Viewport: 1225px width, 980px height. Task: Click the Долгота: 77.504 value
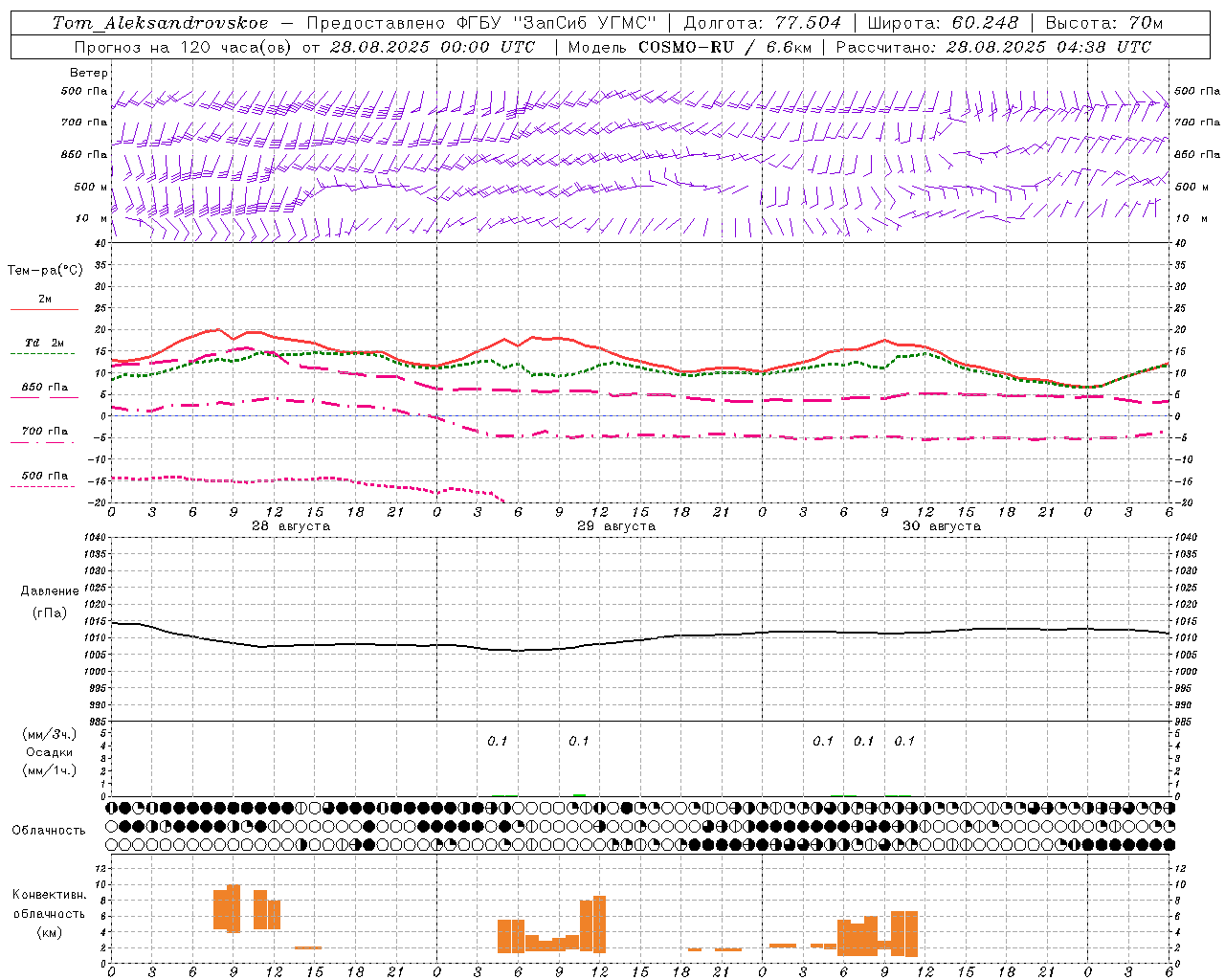point(763,23)
